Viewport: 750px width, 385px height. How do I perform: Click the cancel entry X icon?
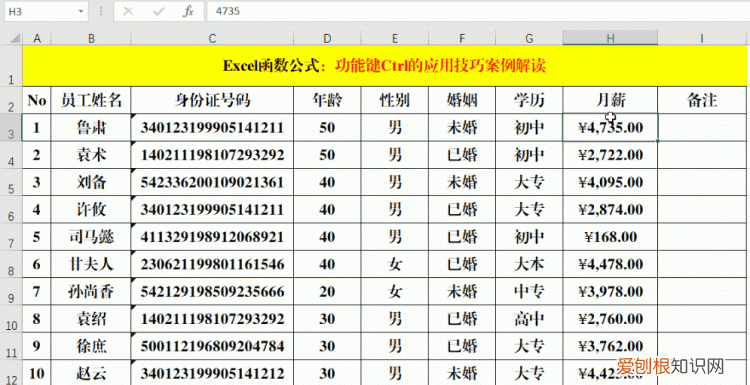coord(128,11)
